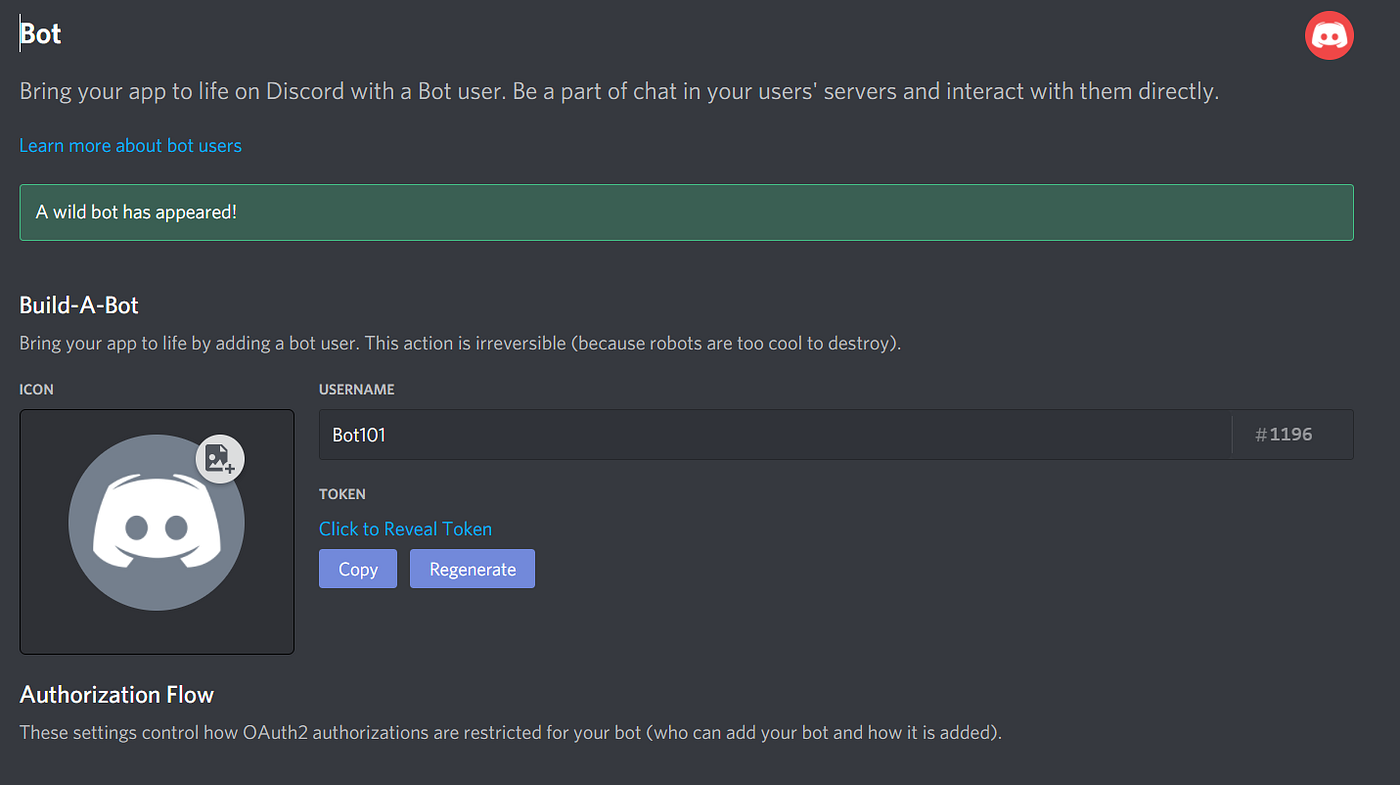
Task: Upload a new bot icon via the add-image icon
Action: coord(220,459)
